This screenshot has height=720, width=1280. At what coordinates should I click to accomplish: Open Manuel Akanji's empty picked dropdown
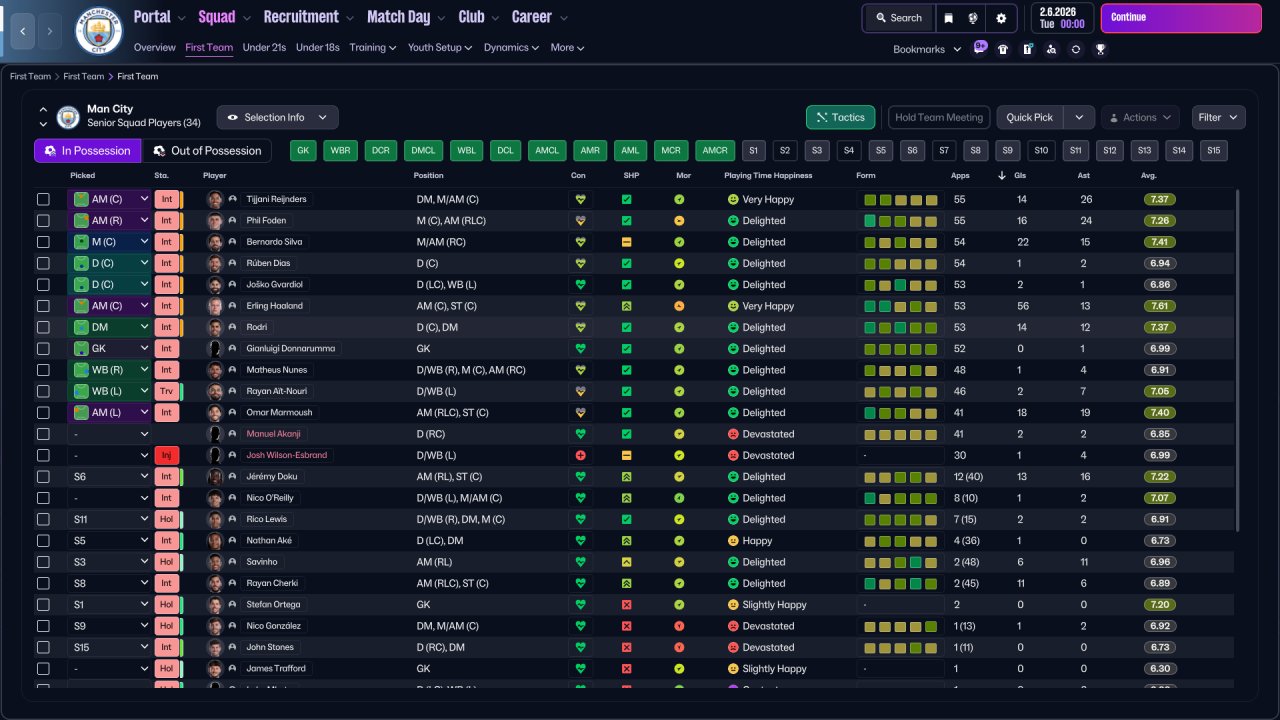(109, 434)
